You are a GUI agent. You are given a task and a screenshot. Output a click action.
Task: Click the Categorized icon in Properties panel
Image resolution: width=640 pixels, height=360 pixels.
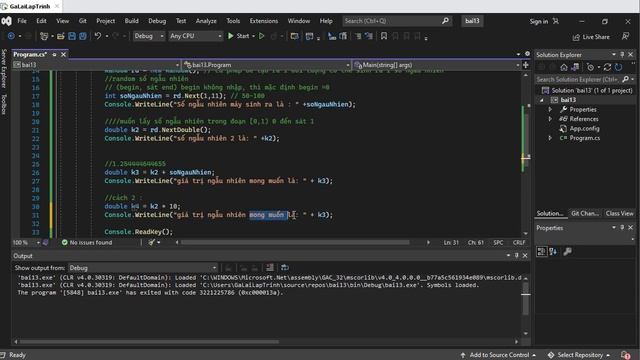point(542,252)
